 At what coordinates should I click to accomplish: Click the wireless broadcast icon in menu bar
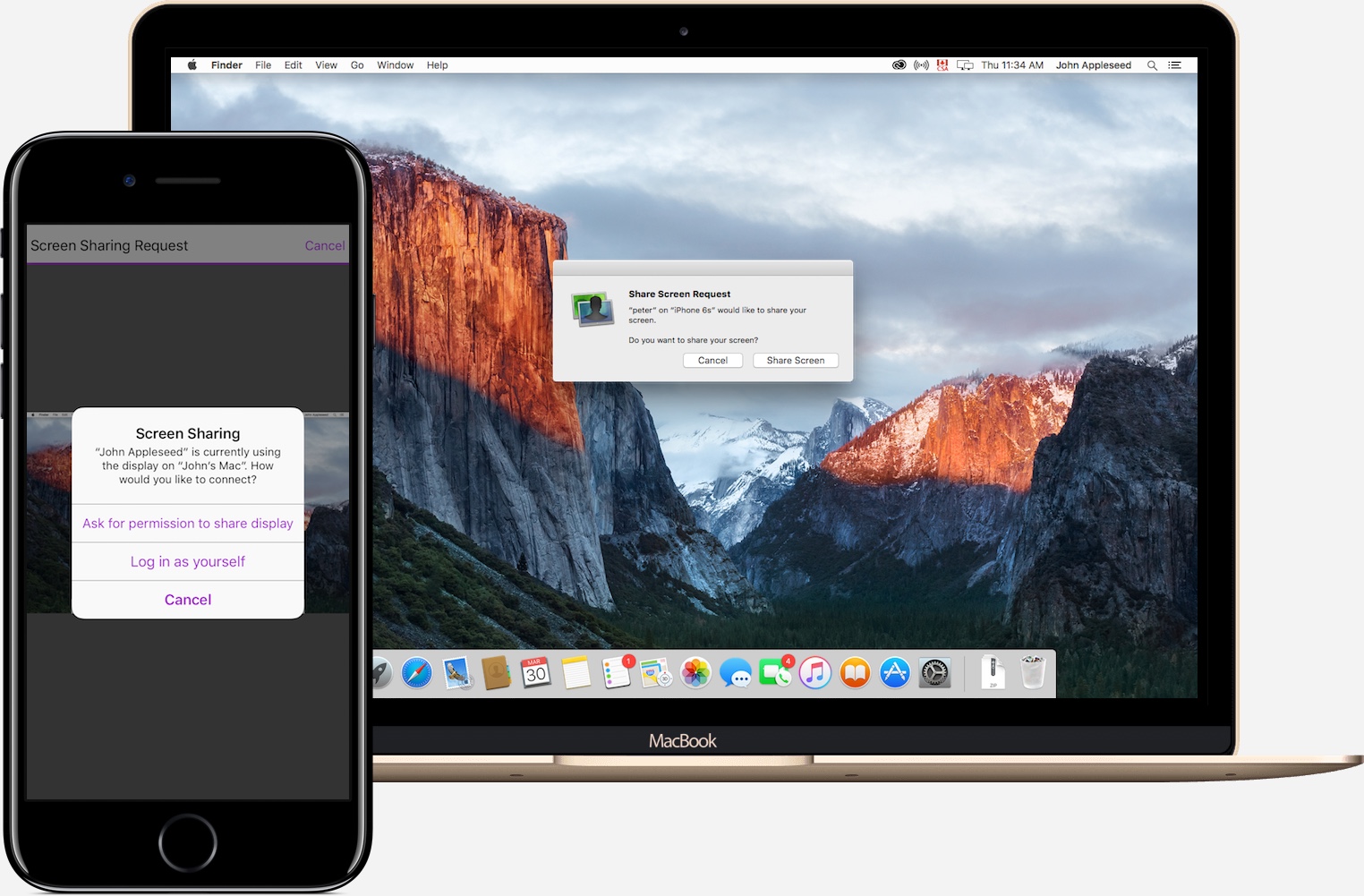pos(921,65)
